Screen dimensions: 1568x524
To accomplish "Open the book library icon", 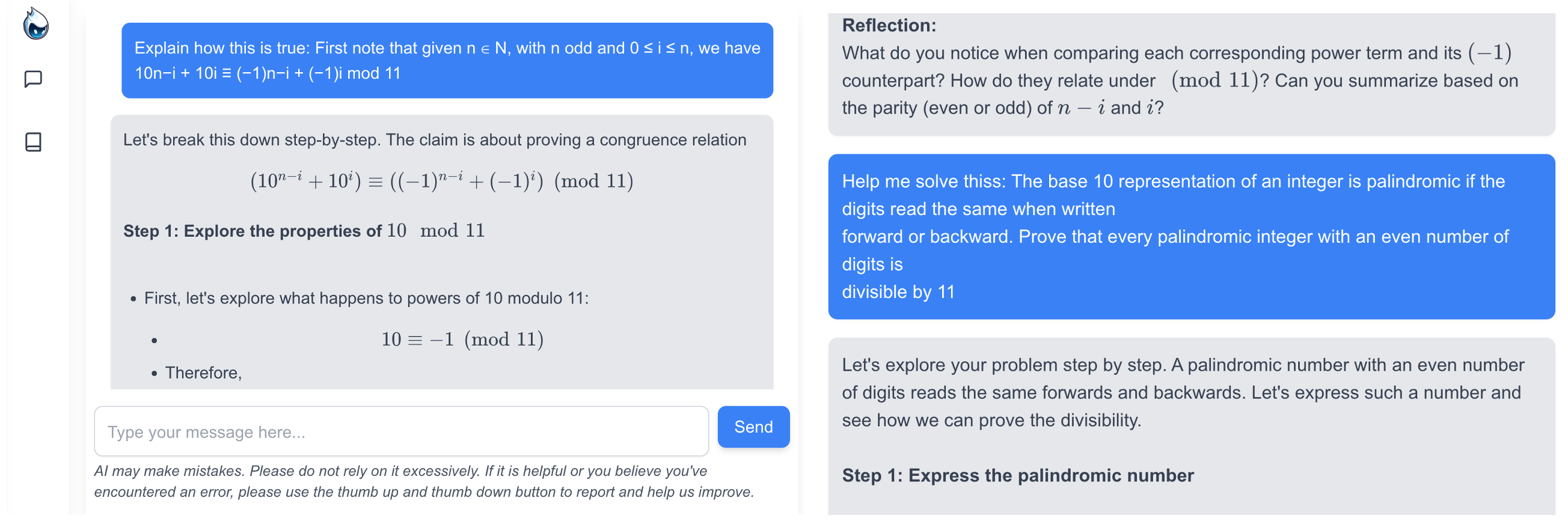I will tap(34, 142).
